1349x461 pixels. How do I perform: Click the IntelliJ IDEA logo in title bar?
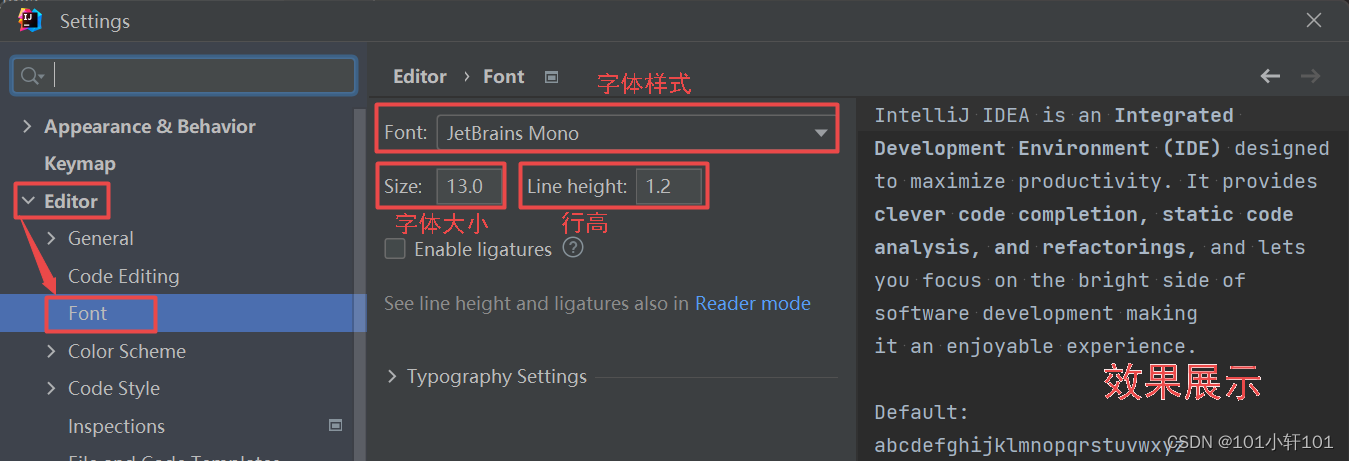pos(31,20)
